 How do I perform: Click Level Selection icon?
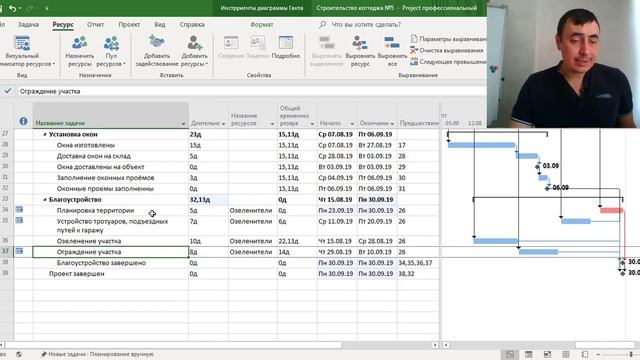coord(326,43)
